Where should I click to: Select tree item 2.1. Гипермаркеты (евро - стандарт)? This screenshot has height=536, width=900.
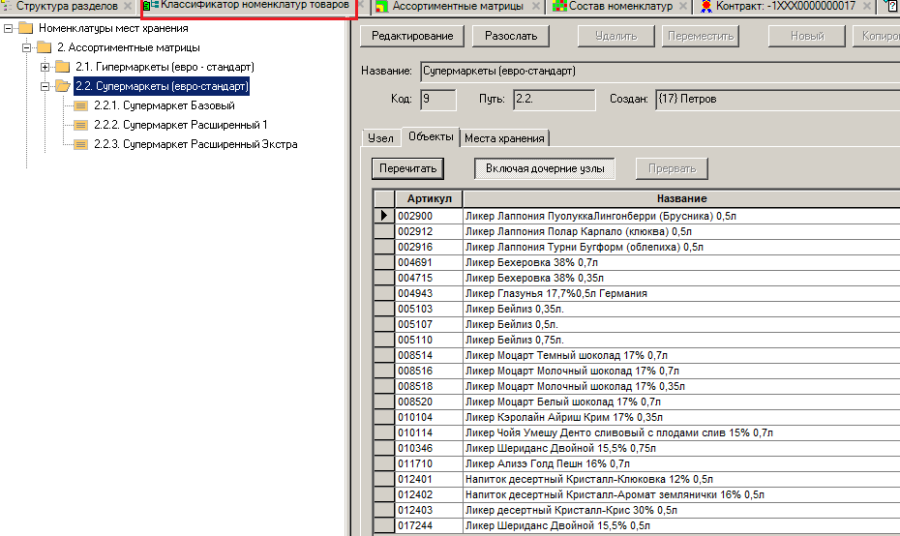coord(165,67)
